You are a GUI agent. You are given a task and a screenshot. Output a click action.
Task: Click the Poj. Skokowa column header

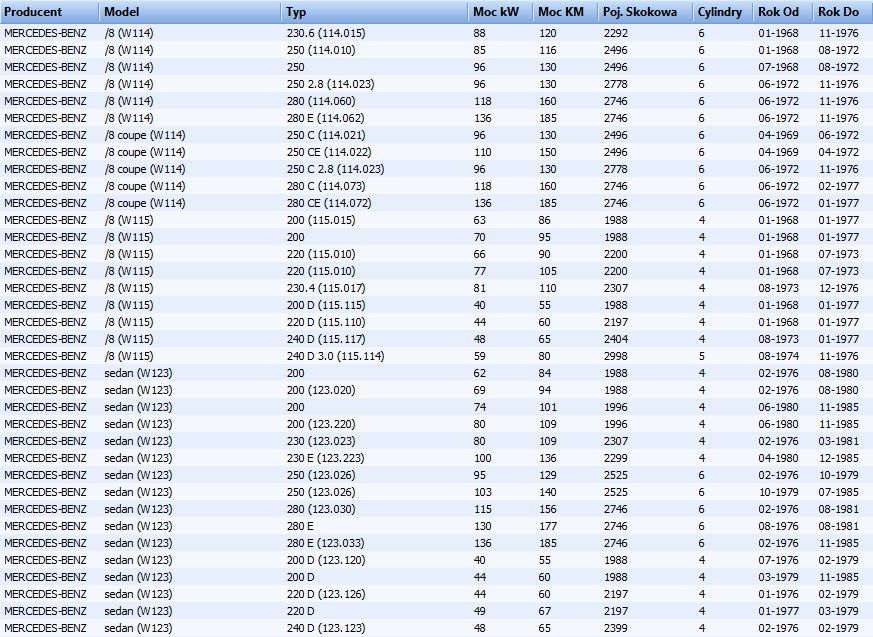[646, 12]
